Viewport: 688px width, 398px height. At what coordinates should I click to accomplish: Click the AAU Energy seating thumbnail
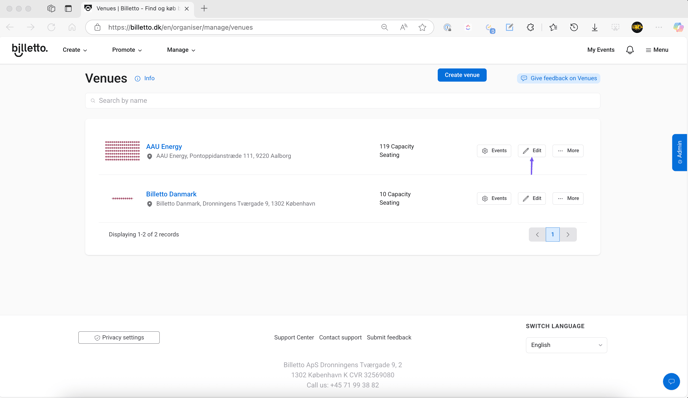[122, 151]
